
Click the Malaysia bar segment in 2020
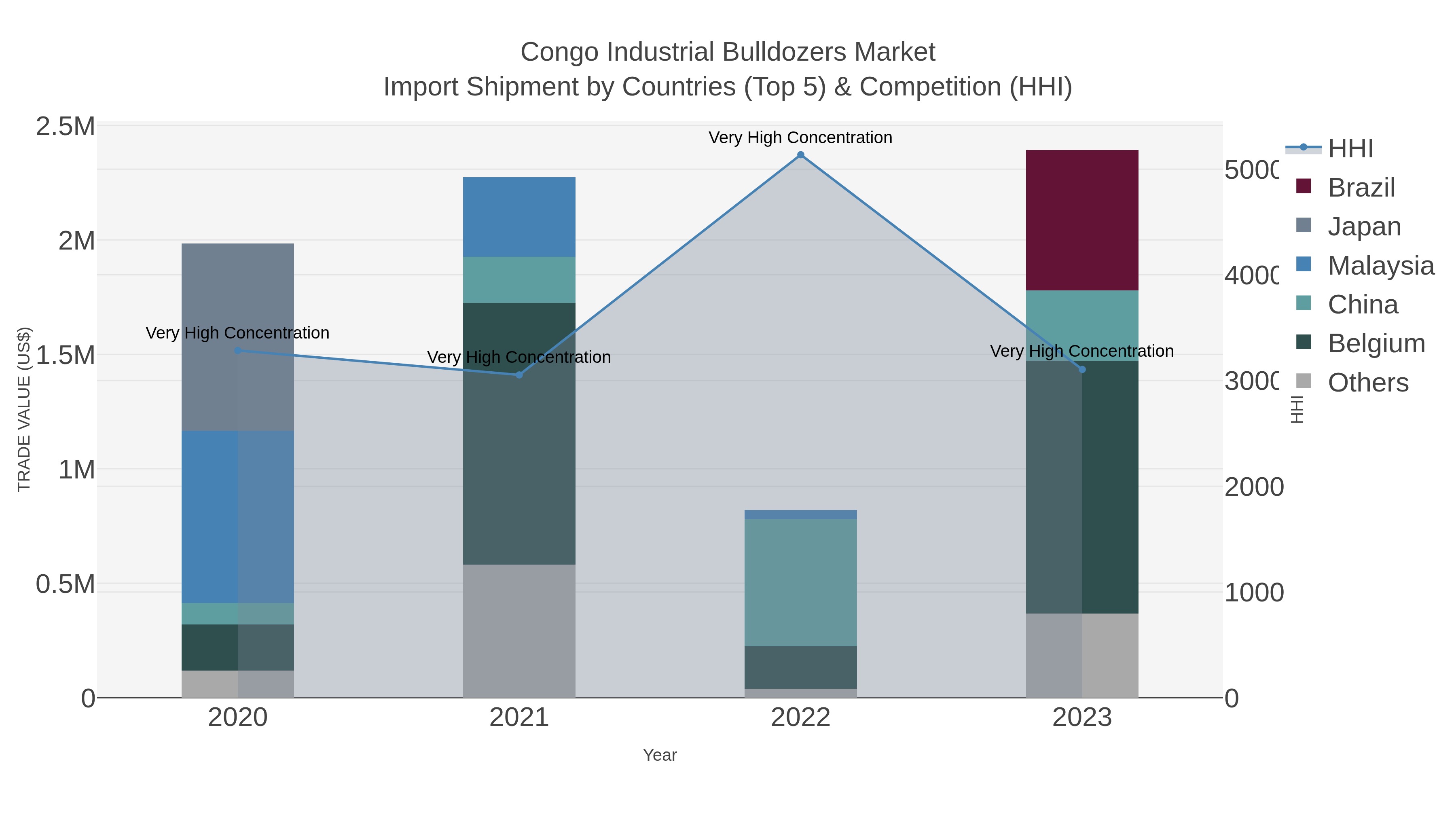tap(238, 516)
